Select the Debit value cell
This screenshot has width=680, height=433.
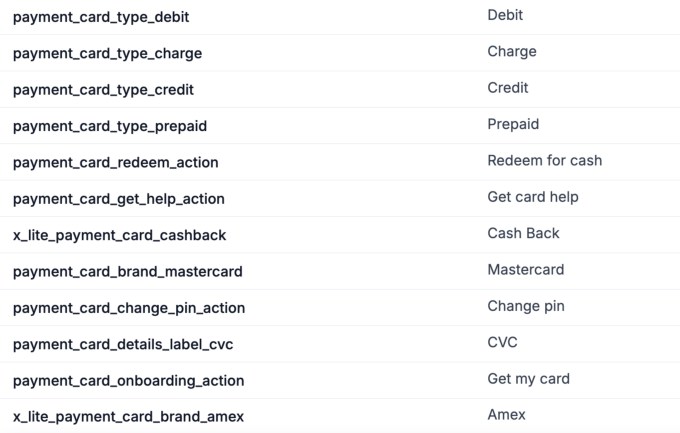pos(505,15)
